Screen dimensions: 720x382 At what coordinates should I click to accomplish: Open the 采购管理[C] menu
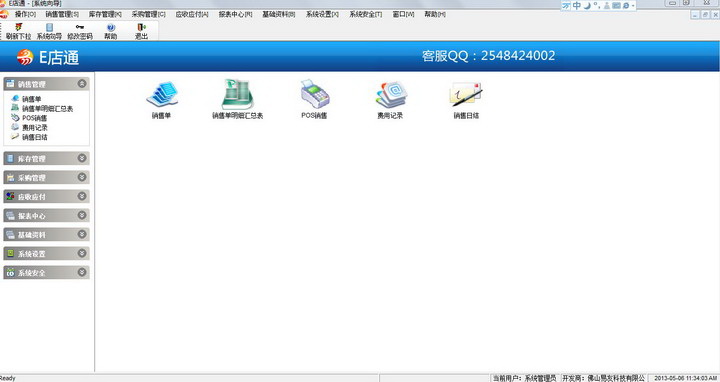coord(148,14)
